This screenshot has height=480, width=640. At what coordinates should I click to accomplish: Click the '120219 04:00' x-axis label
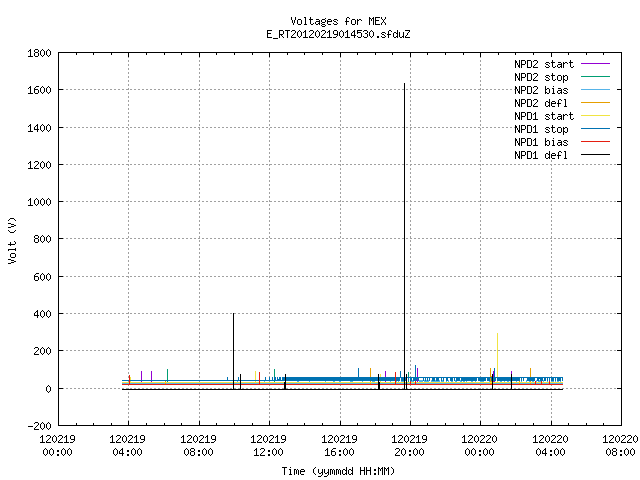point(128,446)
